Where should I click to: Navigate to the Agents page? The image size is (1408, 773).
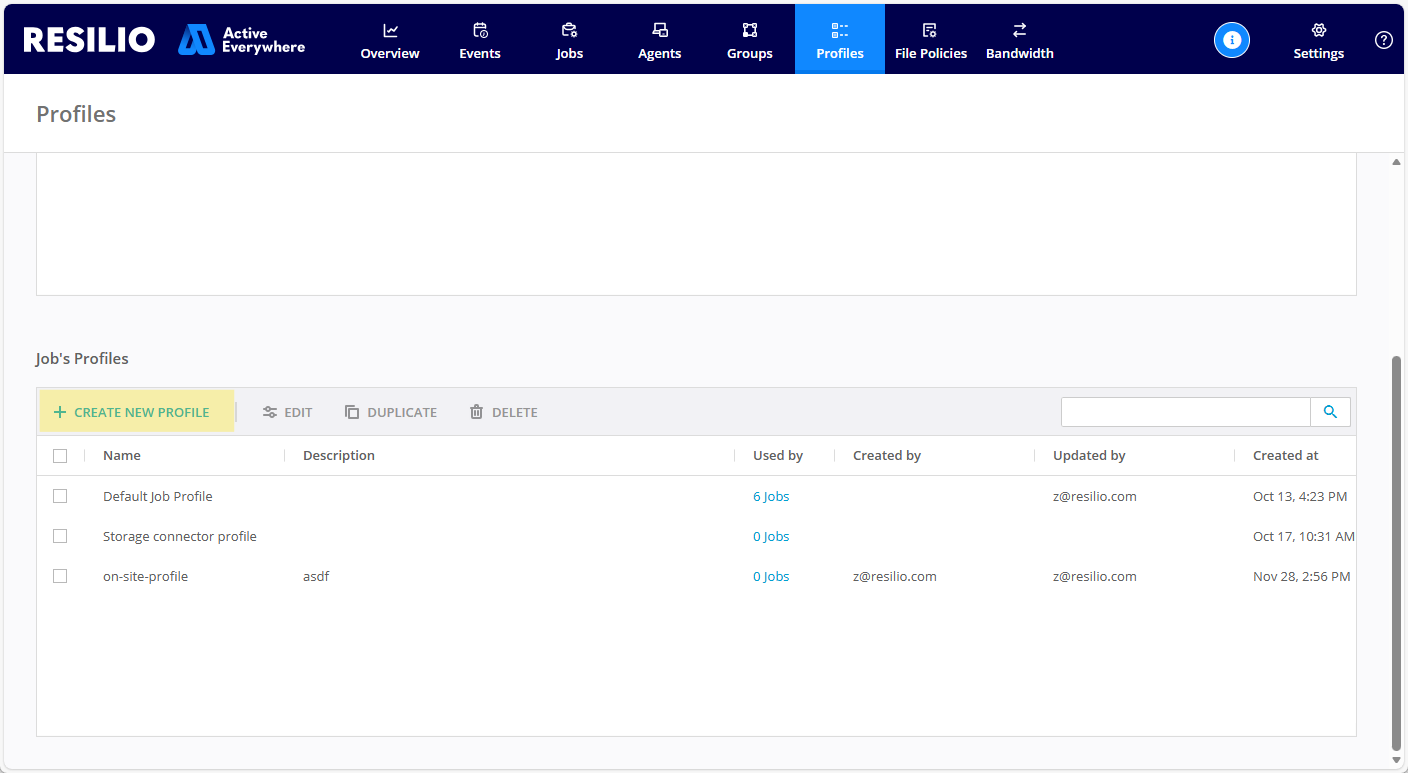[659, 40]
